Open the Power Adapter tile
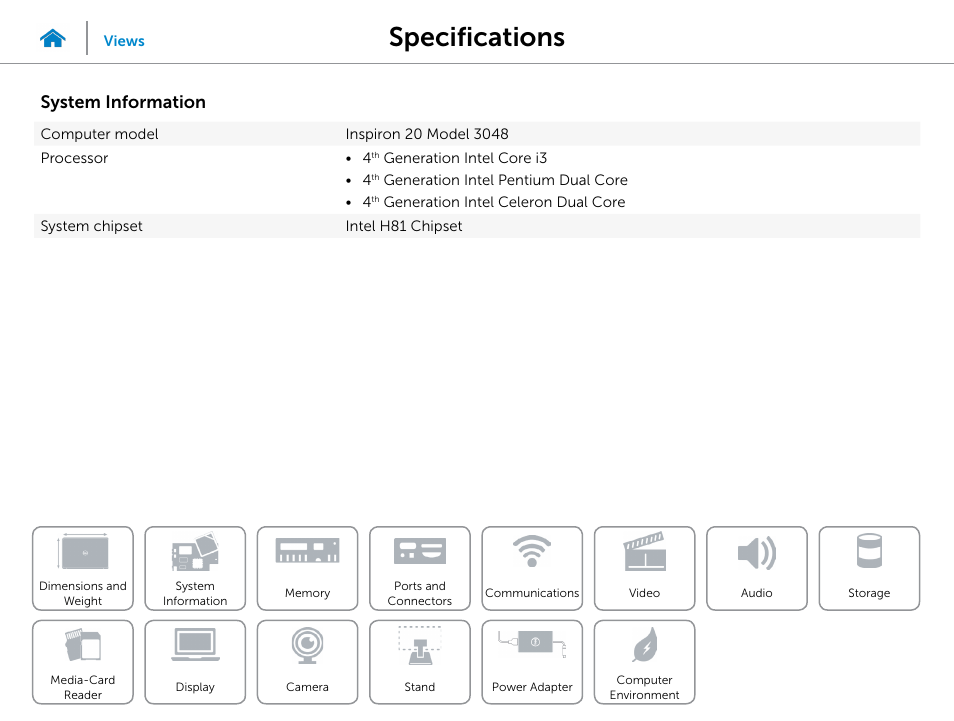The height and width of the screenshot is (721, 954). tap(532, 662)
